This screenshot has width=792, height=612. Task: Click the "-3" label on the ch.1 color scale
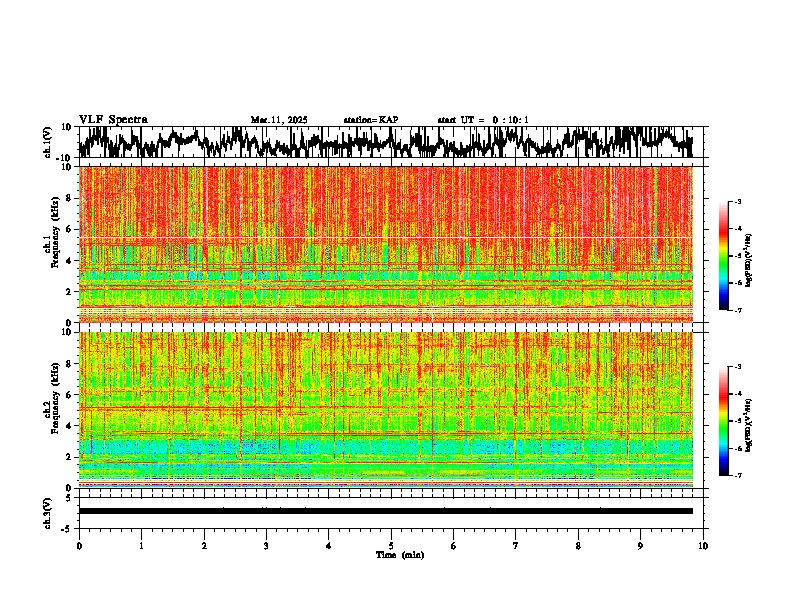737,202
